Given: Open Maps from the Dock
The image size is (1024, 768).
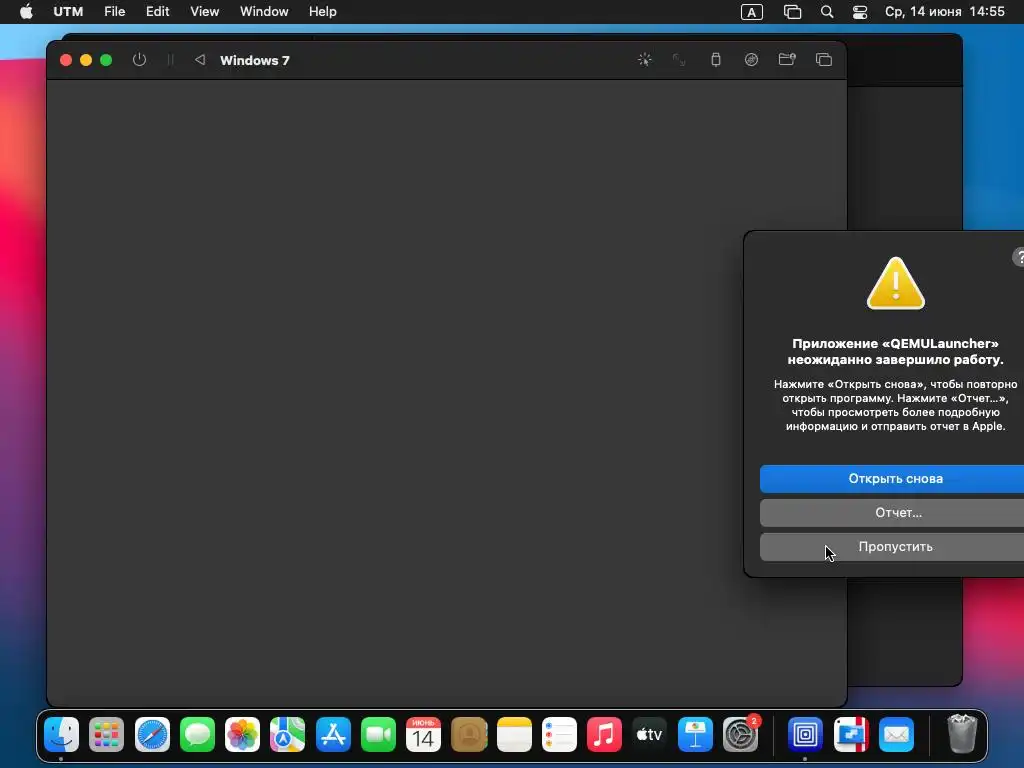Looking at the screenshot, I should click(x=287, y=735).
